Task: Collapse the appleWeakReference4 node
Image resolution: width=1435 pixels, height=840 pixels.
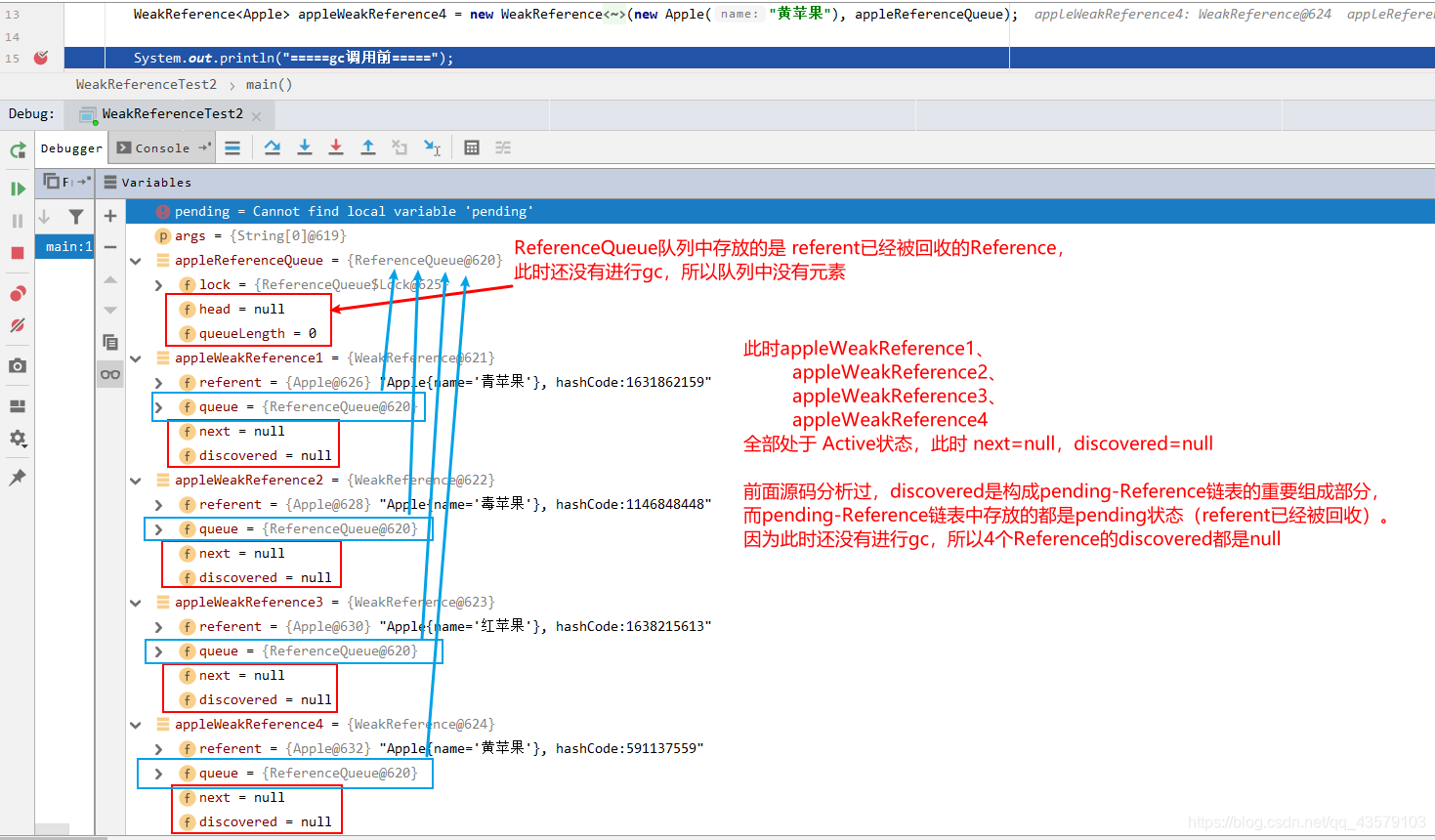Action: coord(136,725)
